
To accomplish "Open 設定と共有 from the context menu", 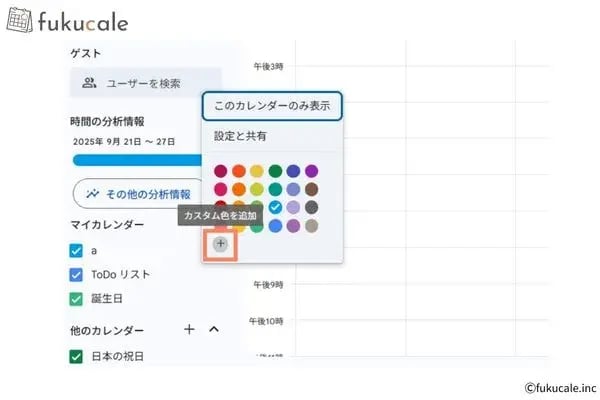I will click(243, 136).
